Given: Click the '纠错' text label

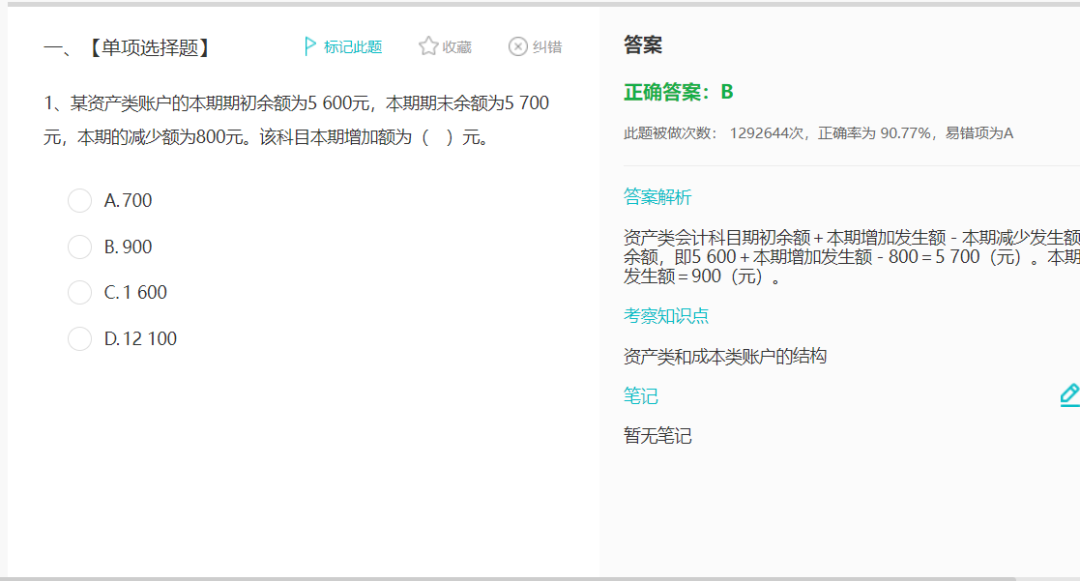Looking at the screenshot, I should coord(547,47).
